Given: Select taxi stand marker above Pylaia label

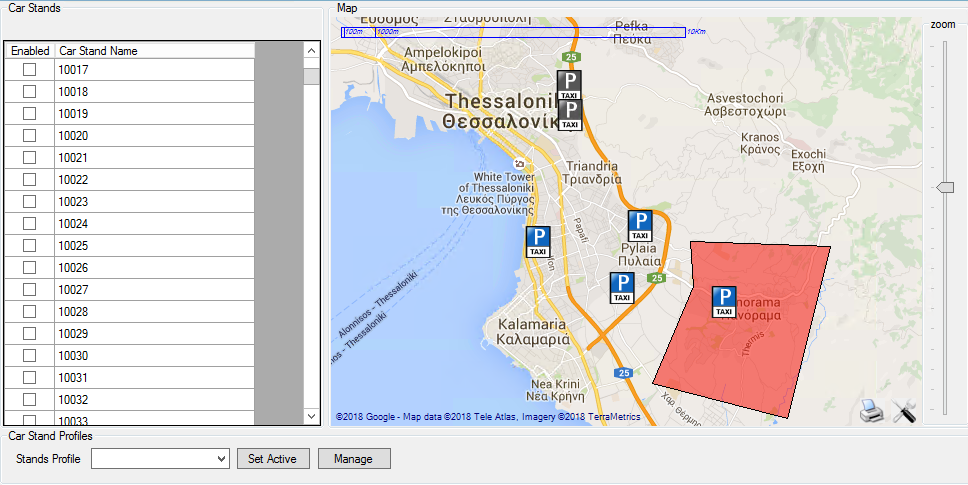Looking at the screenshot, I should pos(640,226).
